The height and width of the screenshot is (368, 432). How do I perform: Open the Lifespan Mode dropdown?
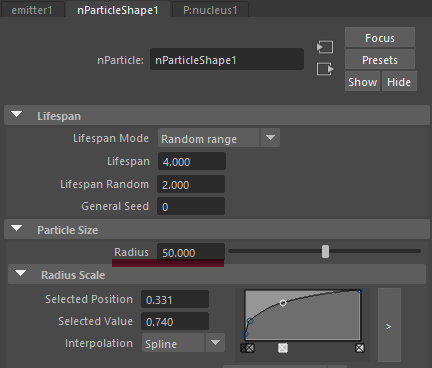pyautogui.click(x=219, y=138)
